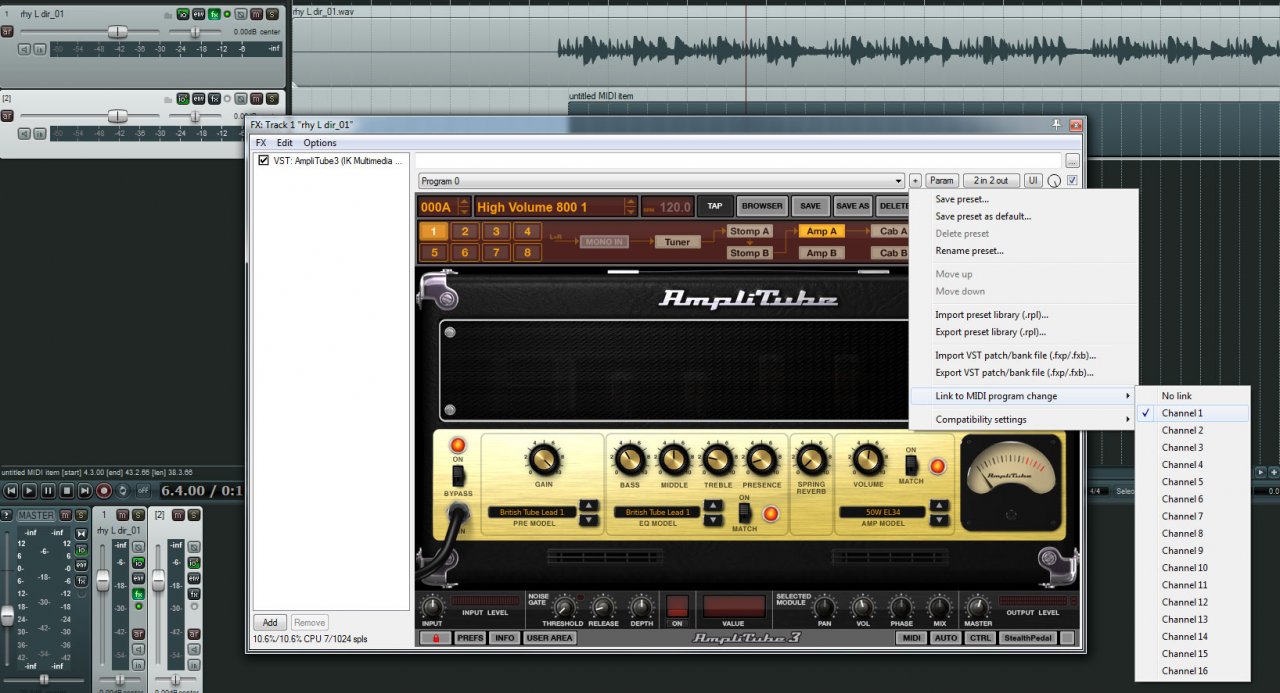The image size is (1280, 693).
Task: Open FX chain for track [2] header
Action: pos(214,98)
